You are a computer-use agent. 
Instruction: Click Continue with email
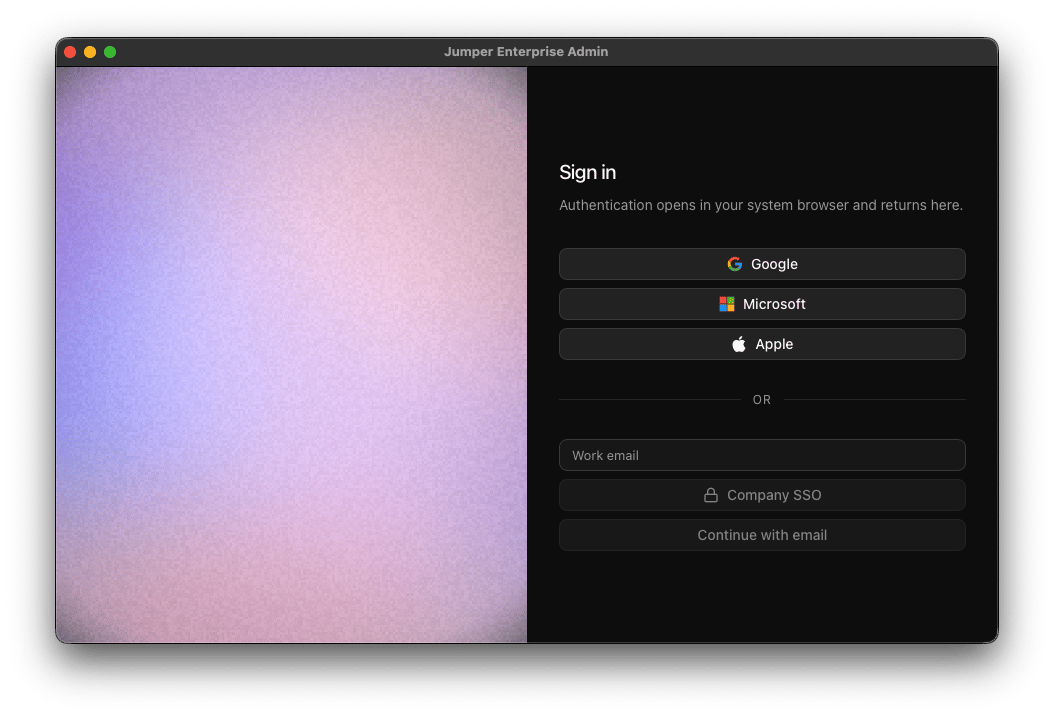(762, 535)
